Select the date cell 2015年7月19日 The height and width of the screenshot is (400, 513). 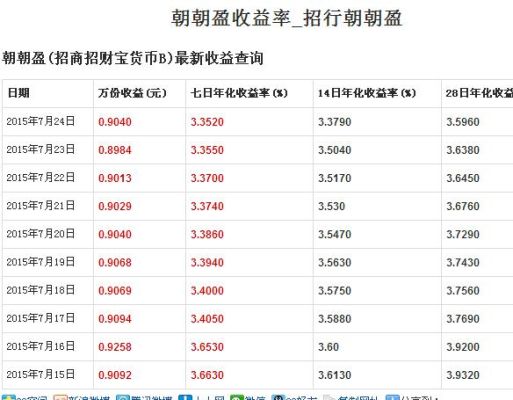pos(40,262)
